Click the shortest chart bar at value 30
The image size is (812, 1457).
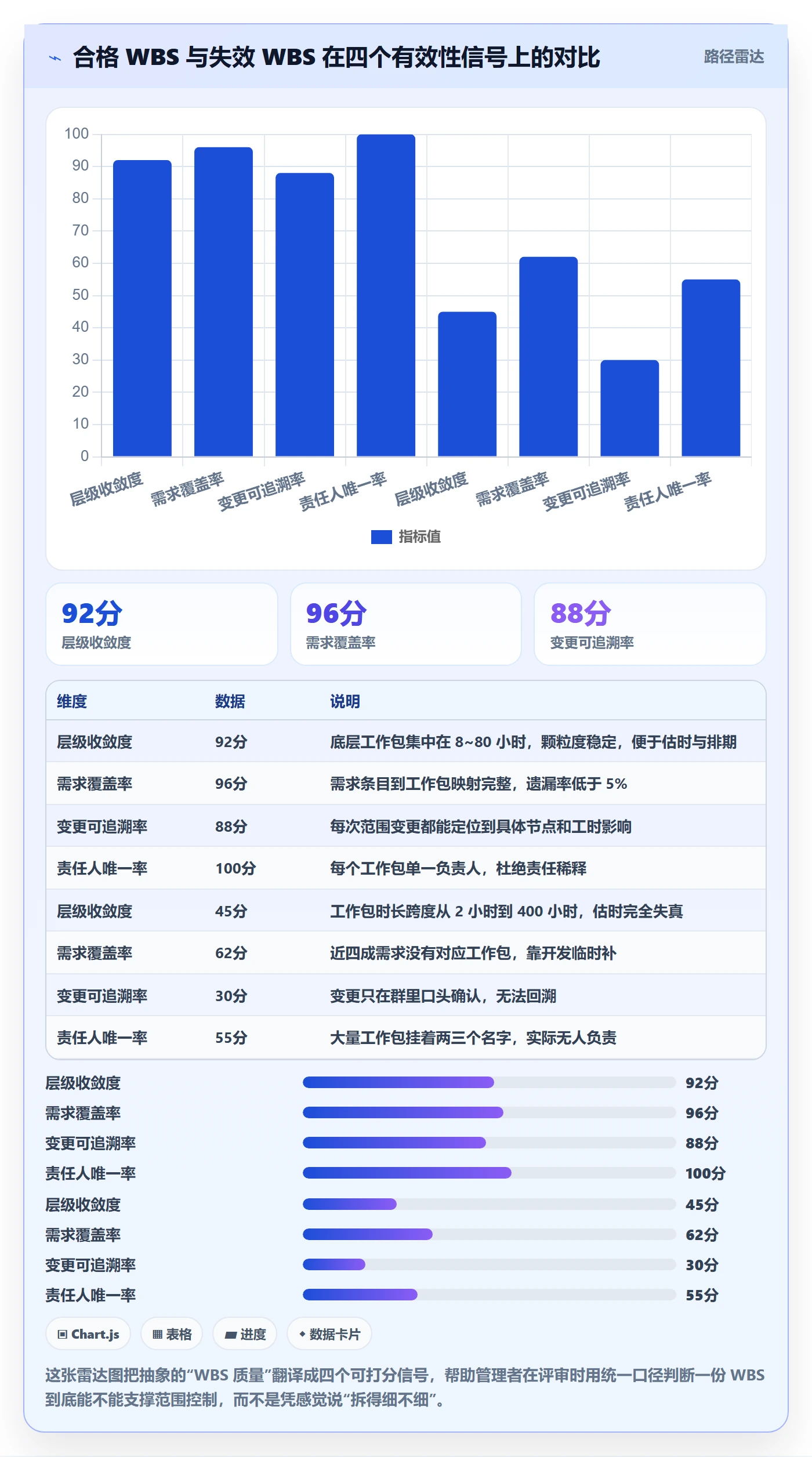(x=629, y=408)
